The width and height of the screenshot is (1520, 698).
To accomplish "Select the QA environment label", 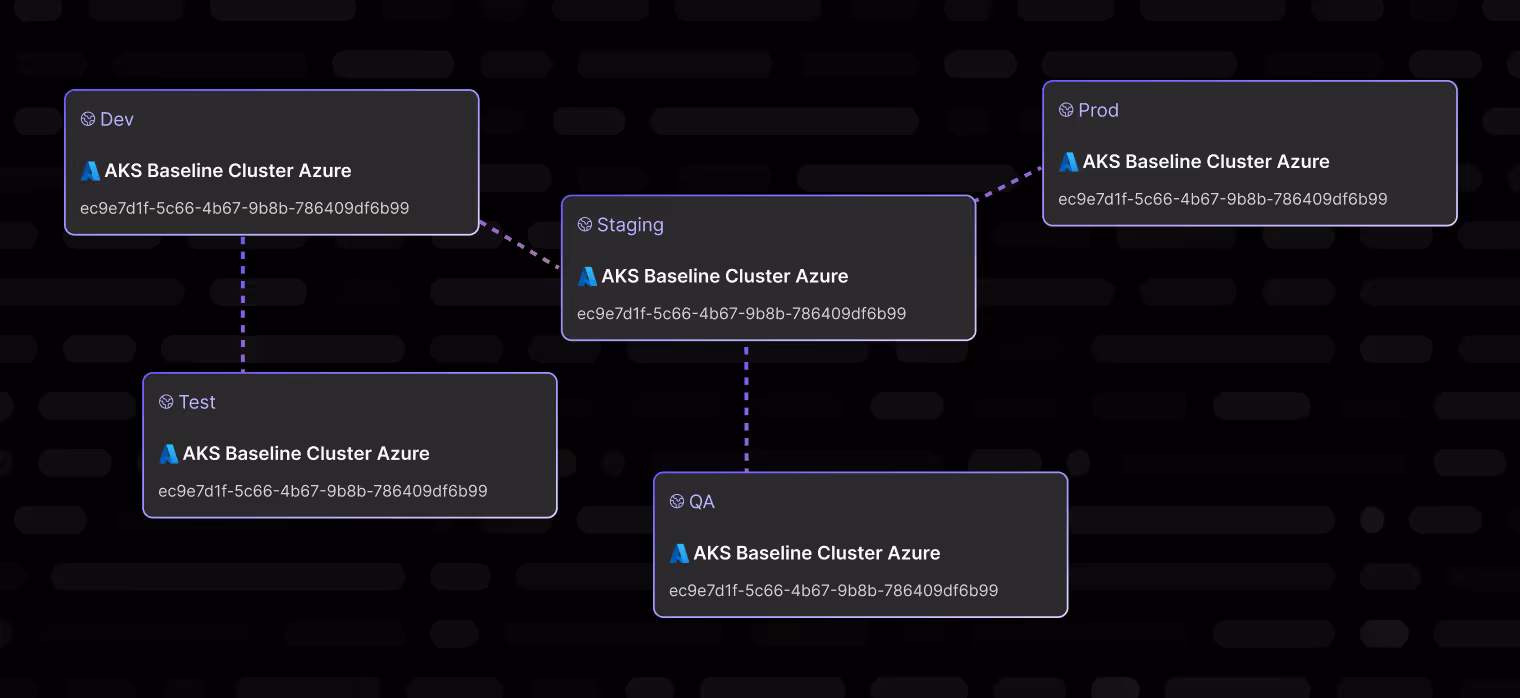I will click(702, 501).
